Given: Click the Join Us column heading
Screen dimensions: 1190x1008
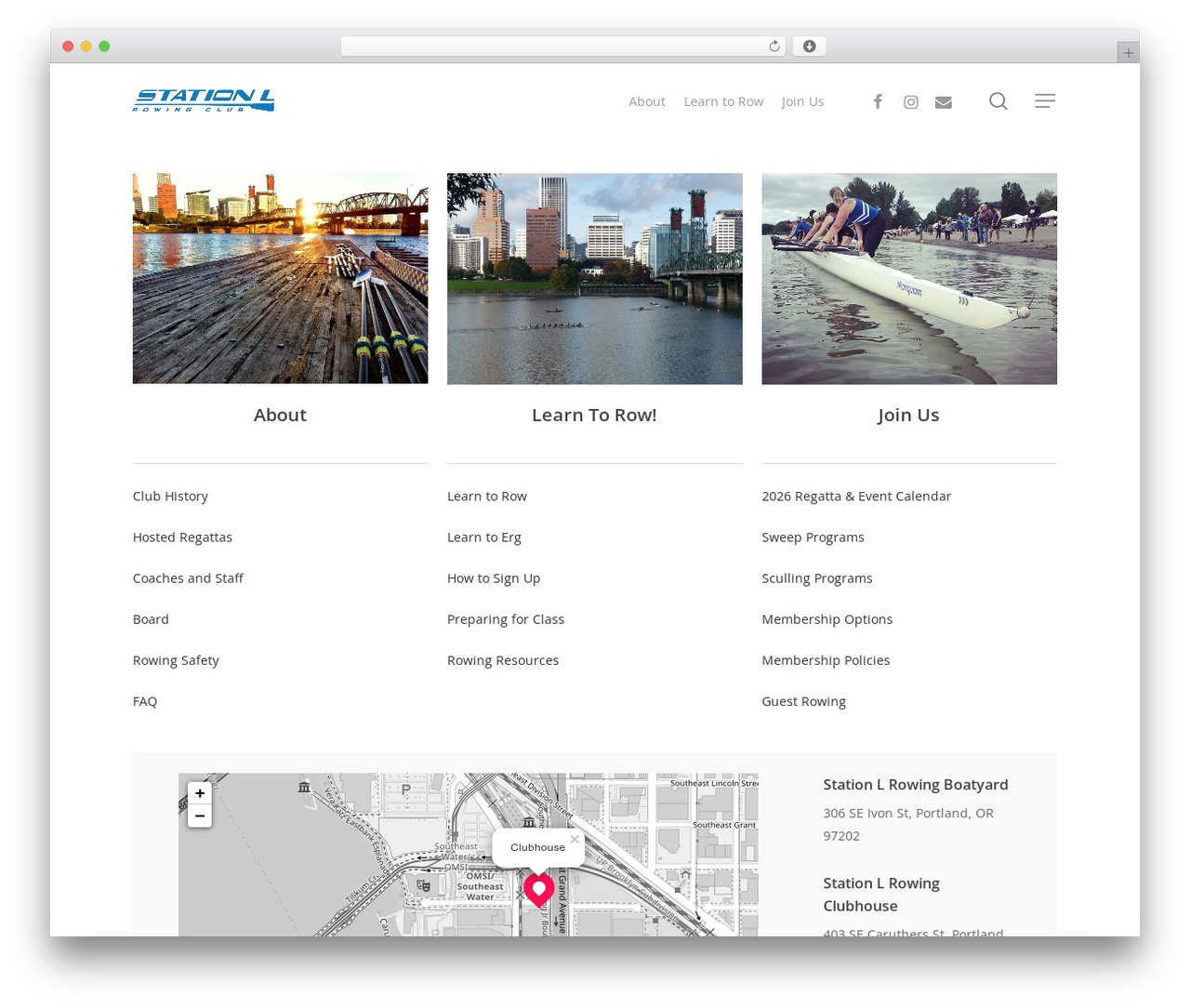Looking at the screenshot, I should pos(908,415).
